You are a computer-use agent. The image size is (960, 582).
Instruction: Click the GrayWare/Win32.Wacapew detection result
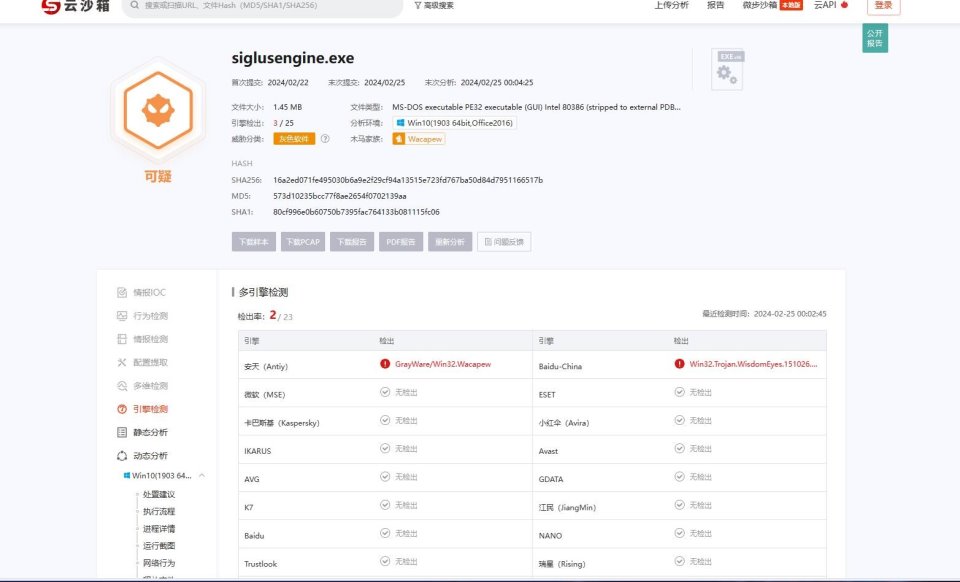(x=443, y=364)
